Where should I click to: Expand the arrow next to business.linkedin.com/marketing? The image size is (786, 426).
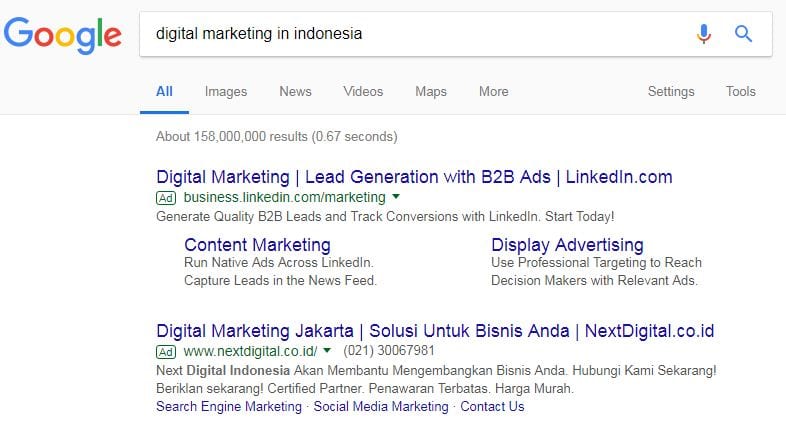click(396, 196)
